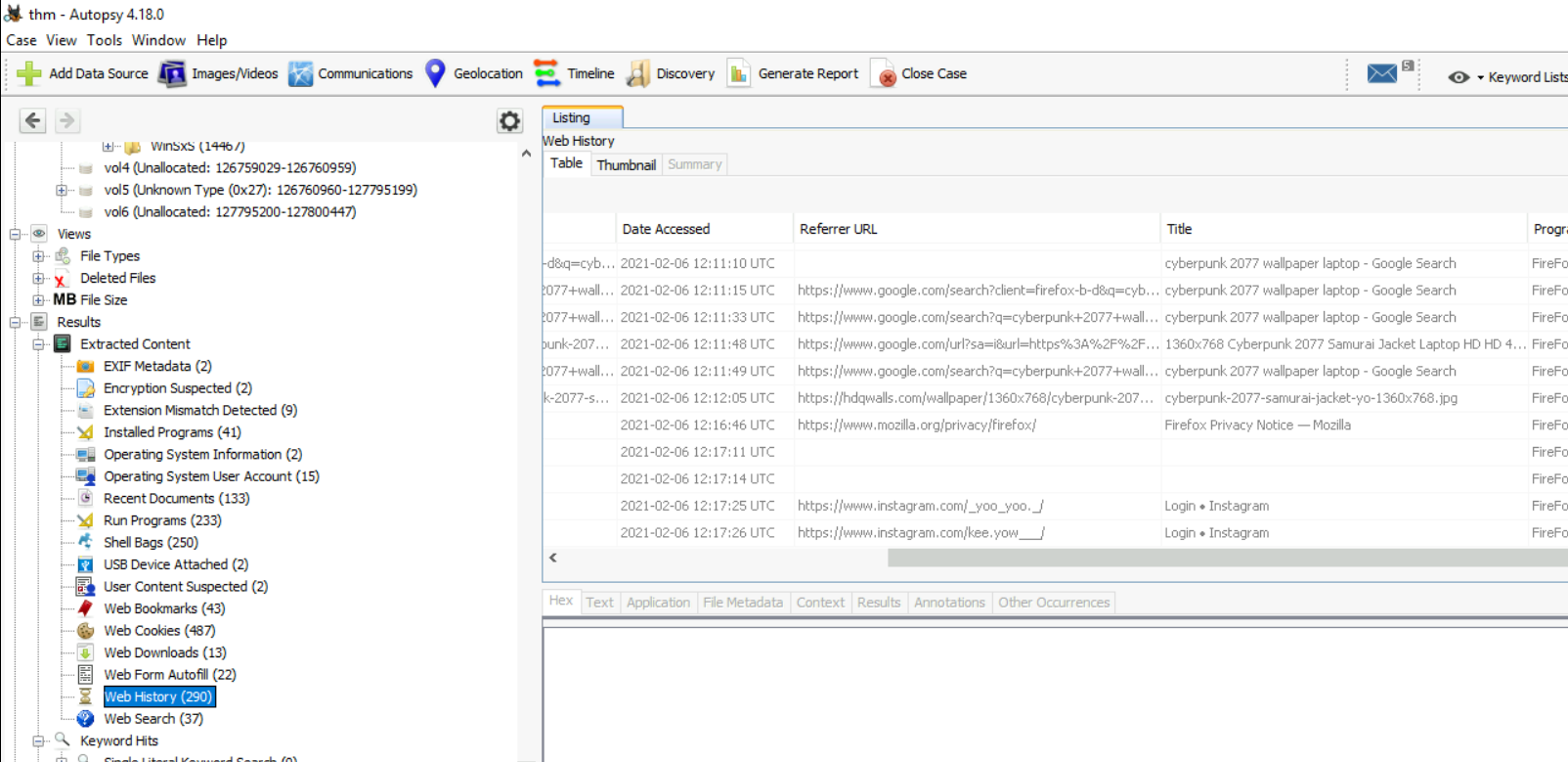Collapse the Extracted Content node
Viewport: 1568px width, 762px height.
38,344
